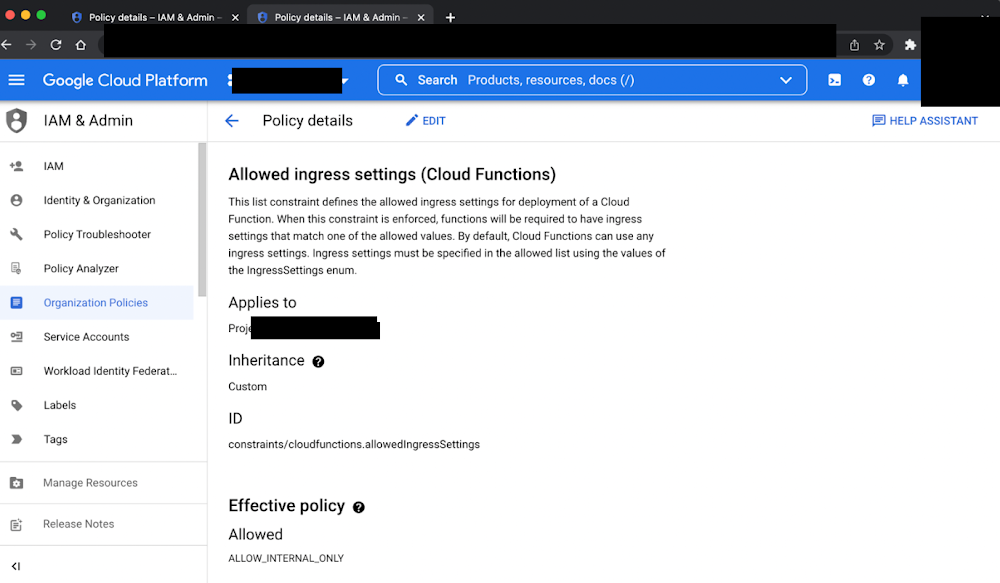1000x583 pixels.
Task: Select Identity & Organization in sidebar
Action: (97, 200)
